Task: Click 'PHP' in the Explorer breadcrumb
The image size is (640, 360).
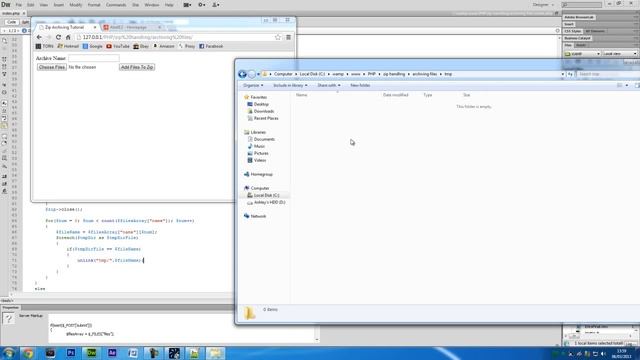Action: 371,74
